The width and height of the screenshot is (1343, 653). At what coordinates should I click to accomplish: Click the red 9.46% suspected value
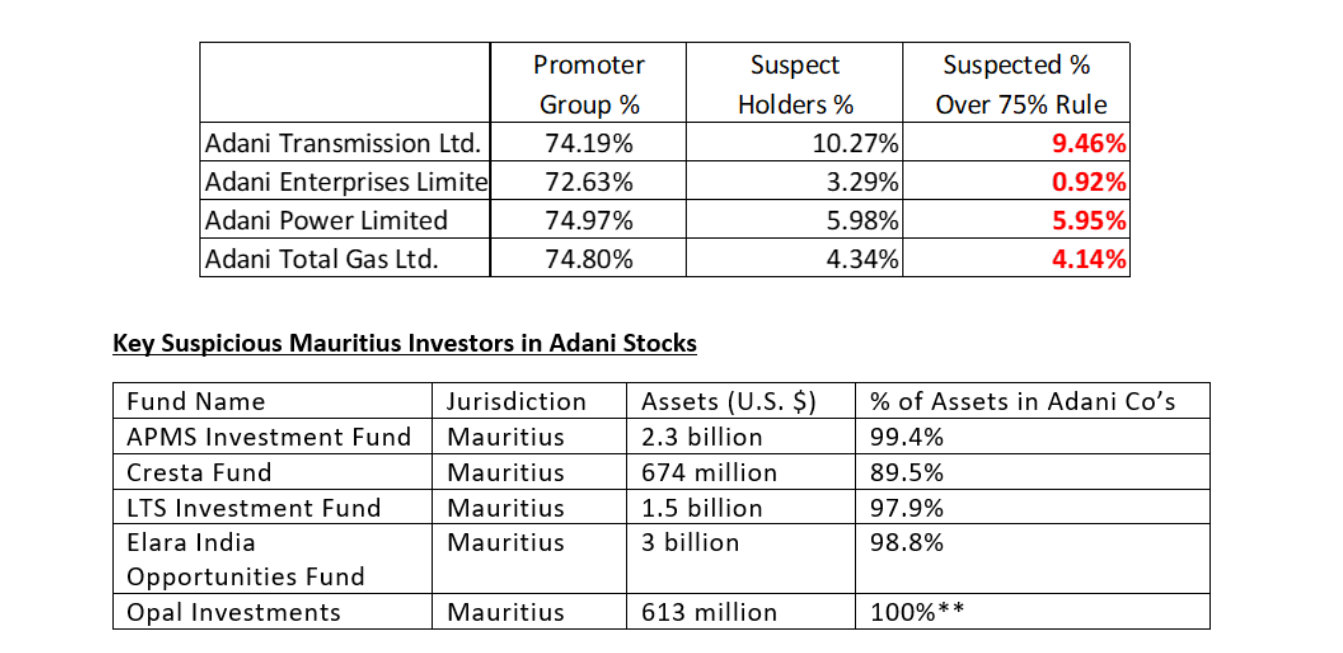(x=1089, y=143)
